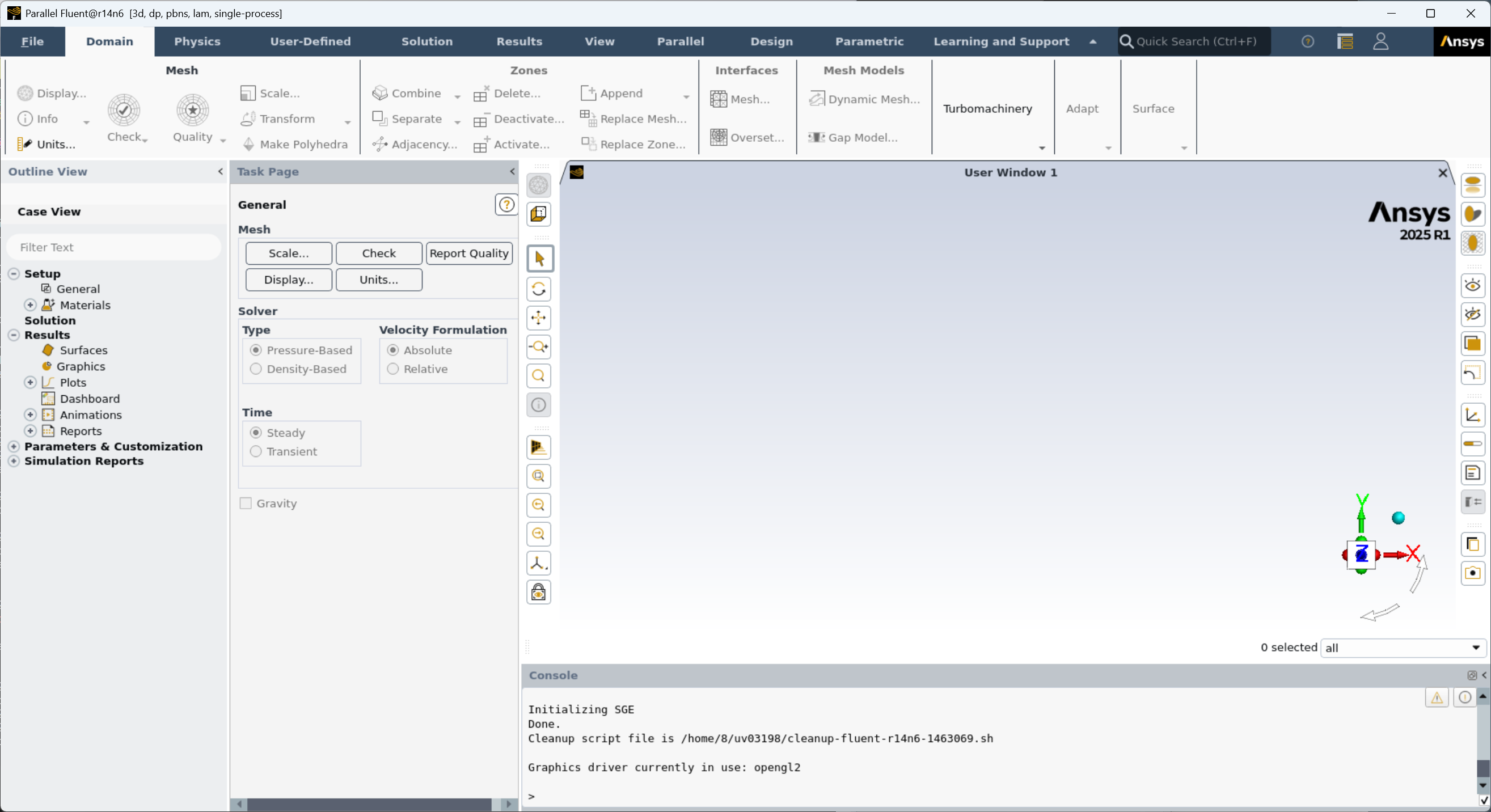Click the save picture camera icon
Viewport: 1491px width, 812px height.
point(1472,573)
